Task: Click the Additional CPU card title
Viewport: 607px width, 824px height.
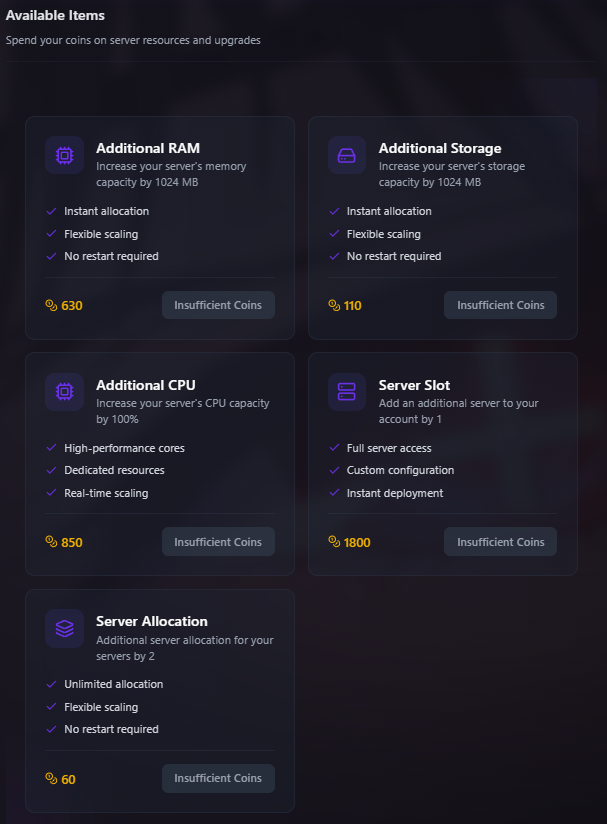Action: click(146, 385)
